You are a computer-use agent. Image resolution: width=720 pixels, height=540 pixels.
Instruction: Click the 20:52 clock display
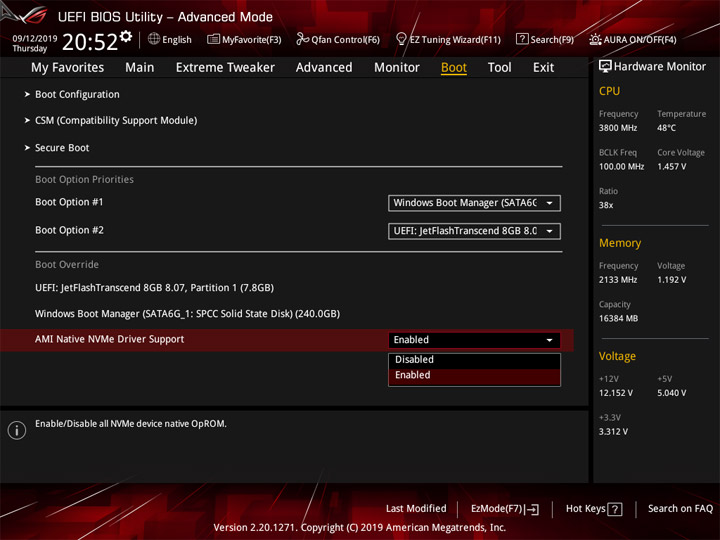90,42
